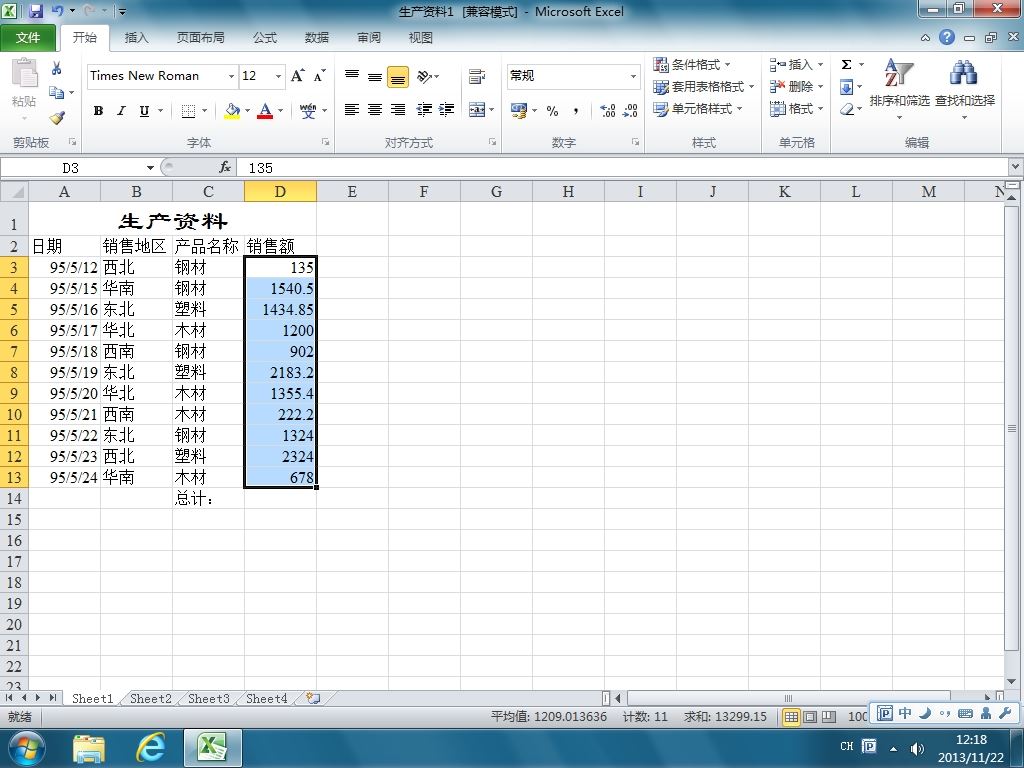Image resolution: width=1024 pixels, height=768 pixels.
Task: Toggle center horizontal alignment
Action: [x=375, y=110]
